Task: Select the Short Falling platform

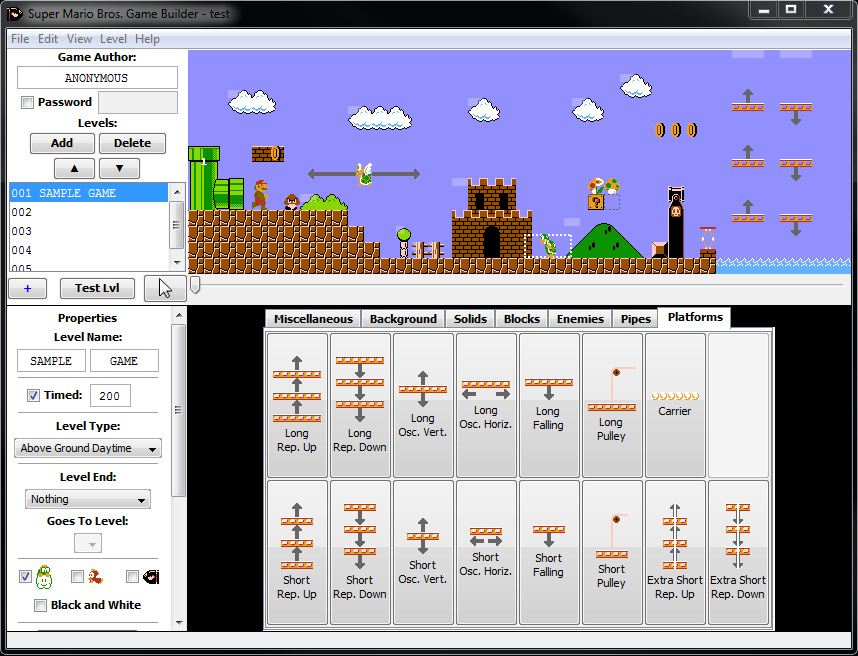Action: pyautogui.click(x=549, y=552)
